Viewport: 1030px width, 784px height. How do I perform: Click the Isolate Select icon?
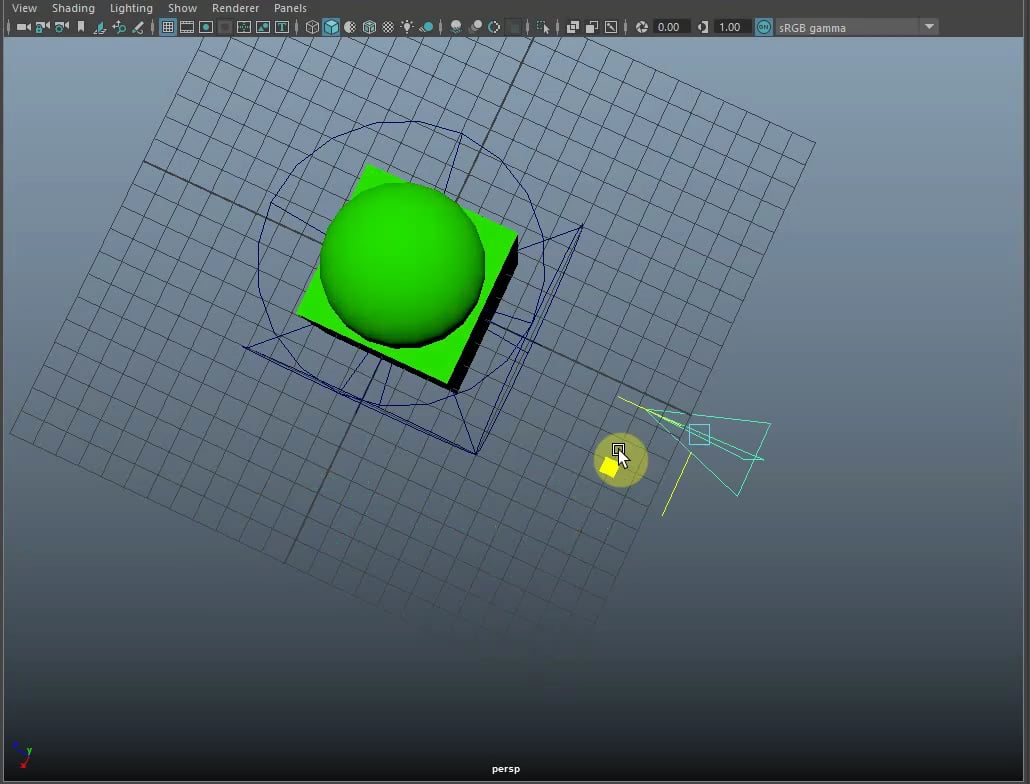(x=543, y=27)
